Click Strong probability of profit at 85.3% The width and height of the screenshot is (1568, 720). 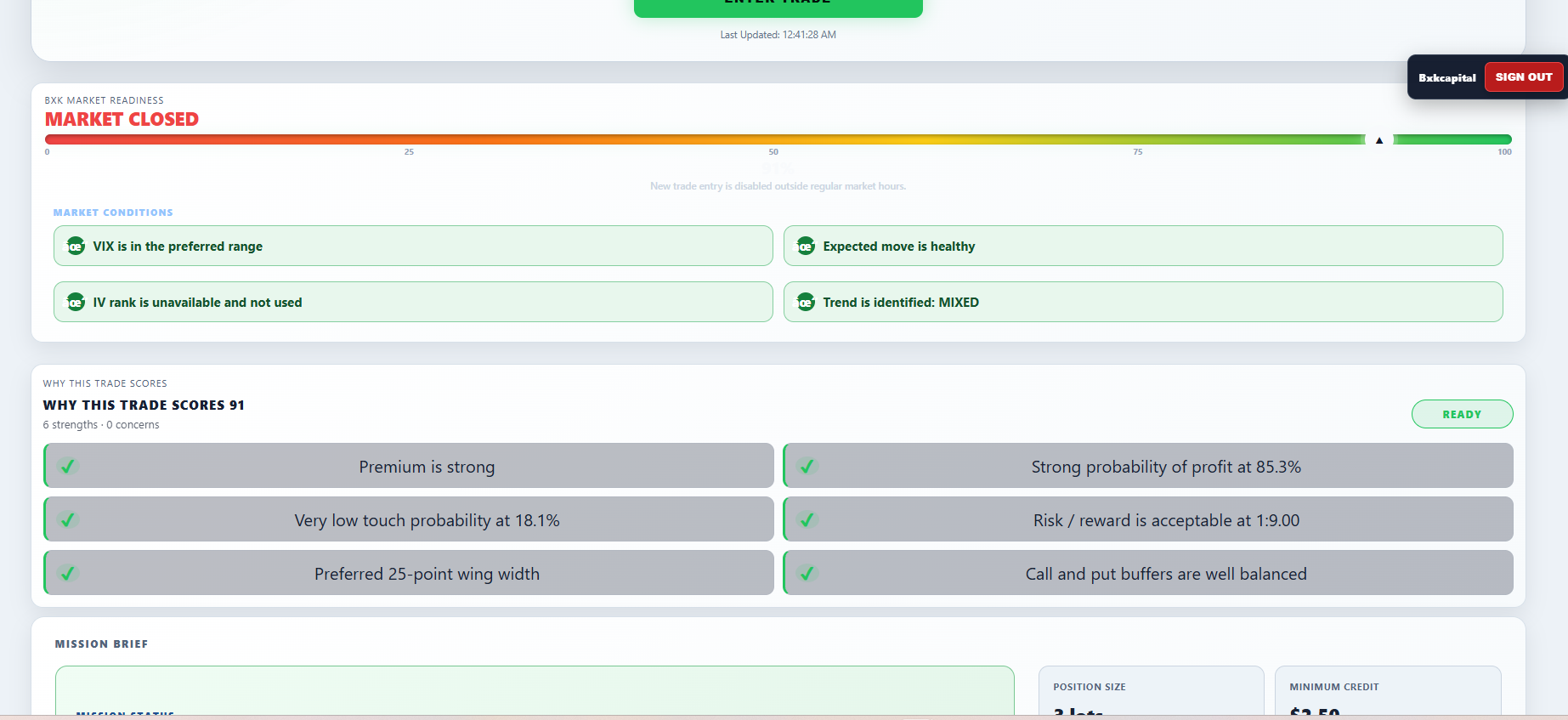[1148, 465]
